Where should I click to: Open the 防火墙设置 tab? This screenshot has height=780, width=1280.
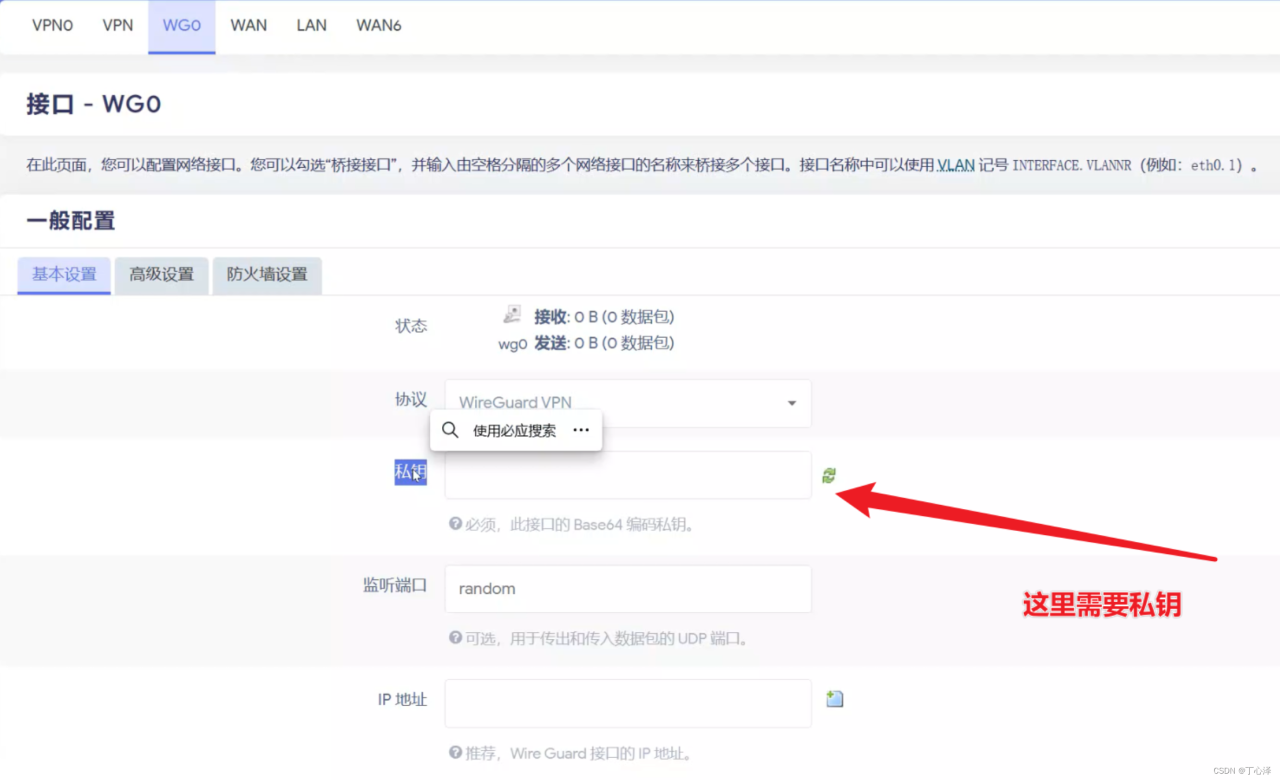pos(267,275)
